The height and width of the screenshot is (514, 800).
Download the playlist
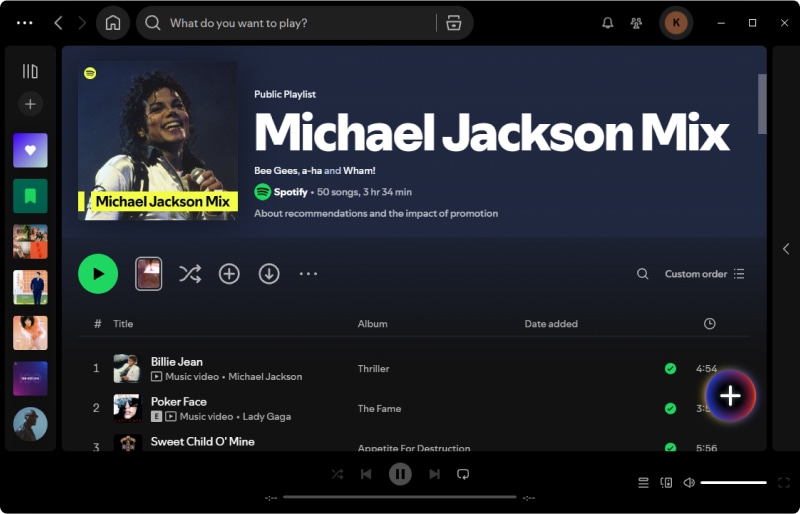pos(269,274)
